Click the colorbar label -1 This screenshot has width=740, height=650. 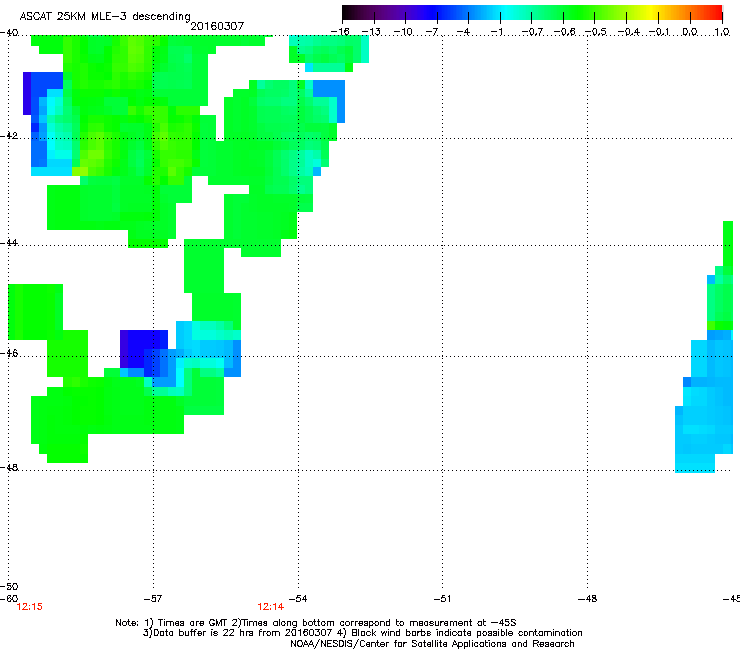point(496,32)
